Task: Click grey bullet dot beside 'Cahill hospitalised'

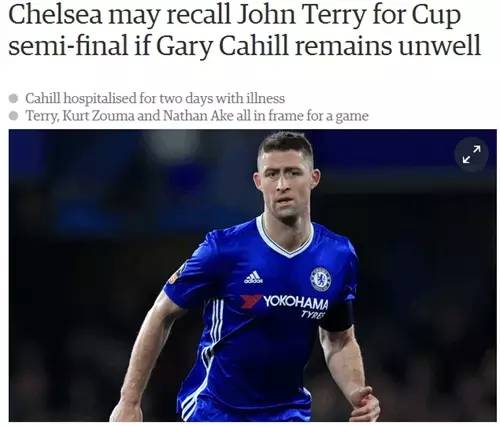Action: tap(14, 98)
